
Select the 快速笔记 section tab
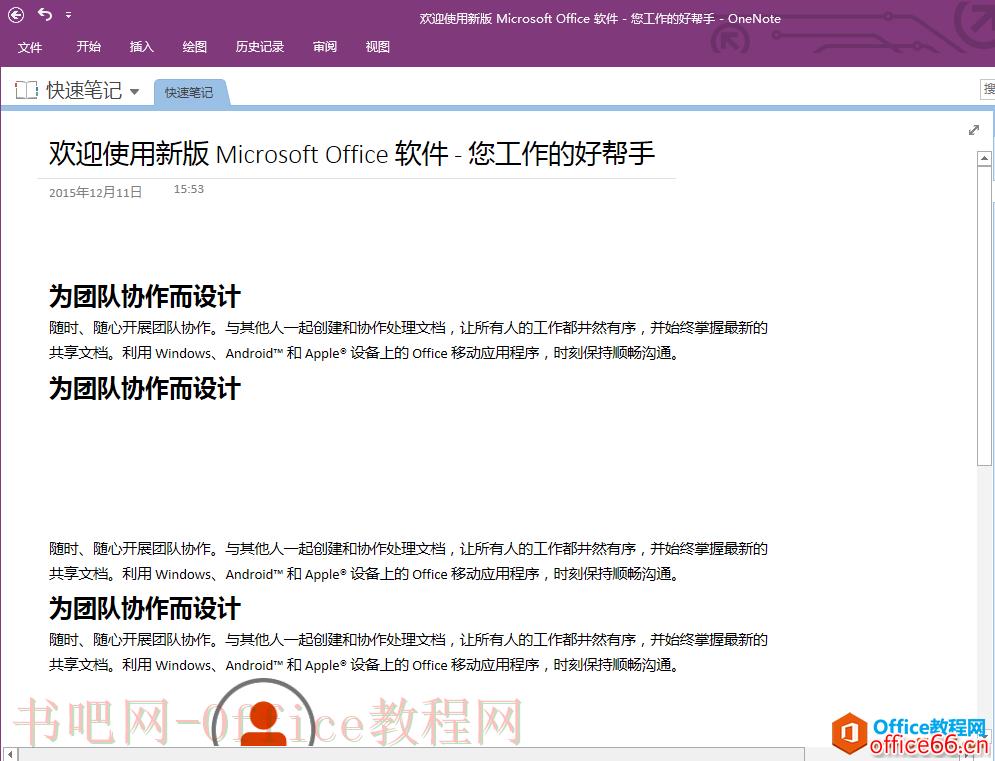(x=190, y=93)
